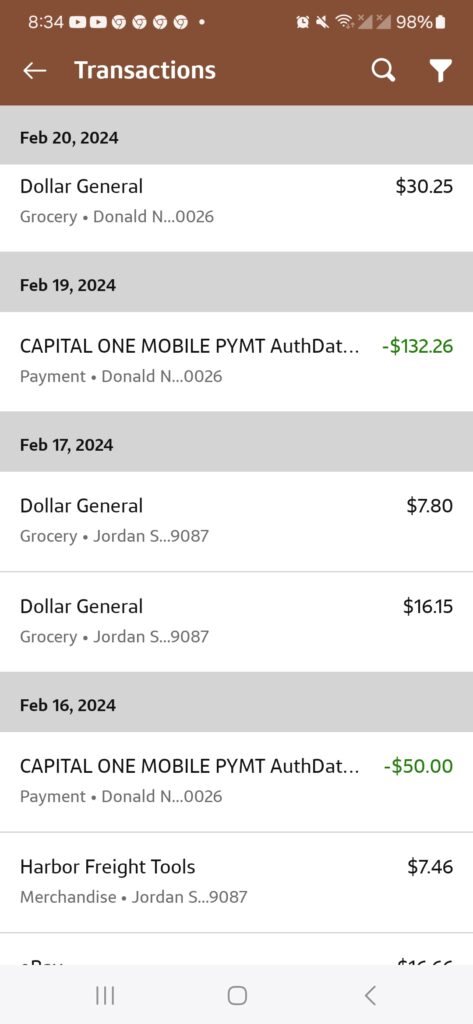This screenshot has height=1024, width=473.
Task: Tap the Android recent apps button
Action: 105,995
